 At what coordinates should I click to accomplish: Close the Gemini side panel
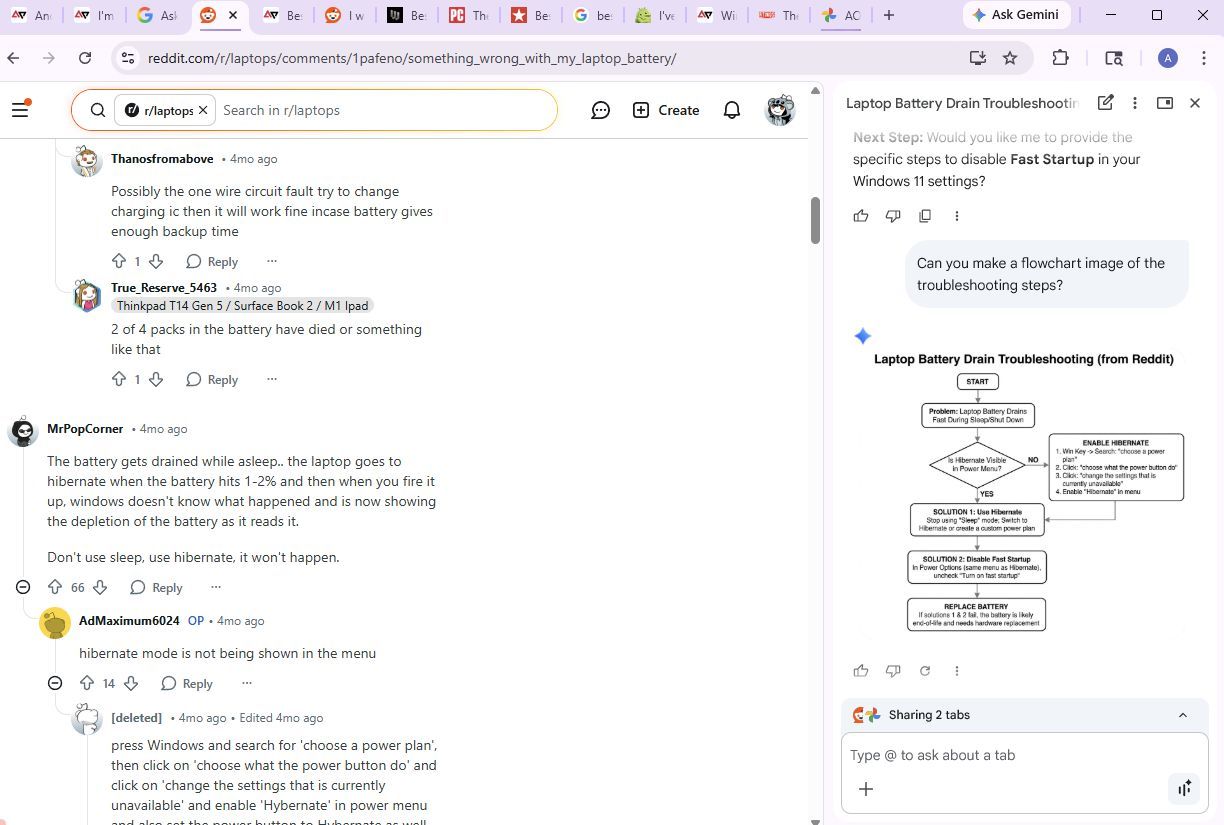coord(1194,103)
